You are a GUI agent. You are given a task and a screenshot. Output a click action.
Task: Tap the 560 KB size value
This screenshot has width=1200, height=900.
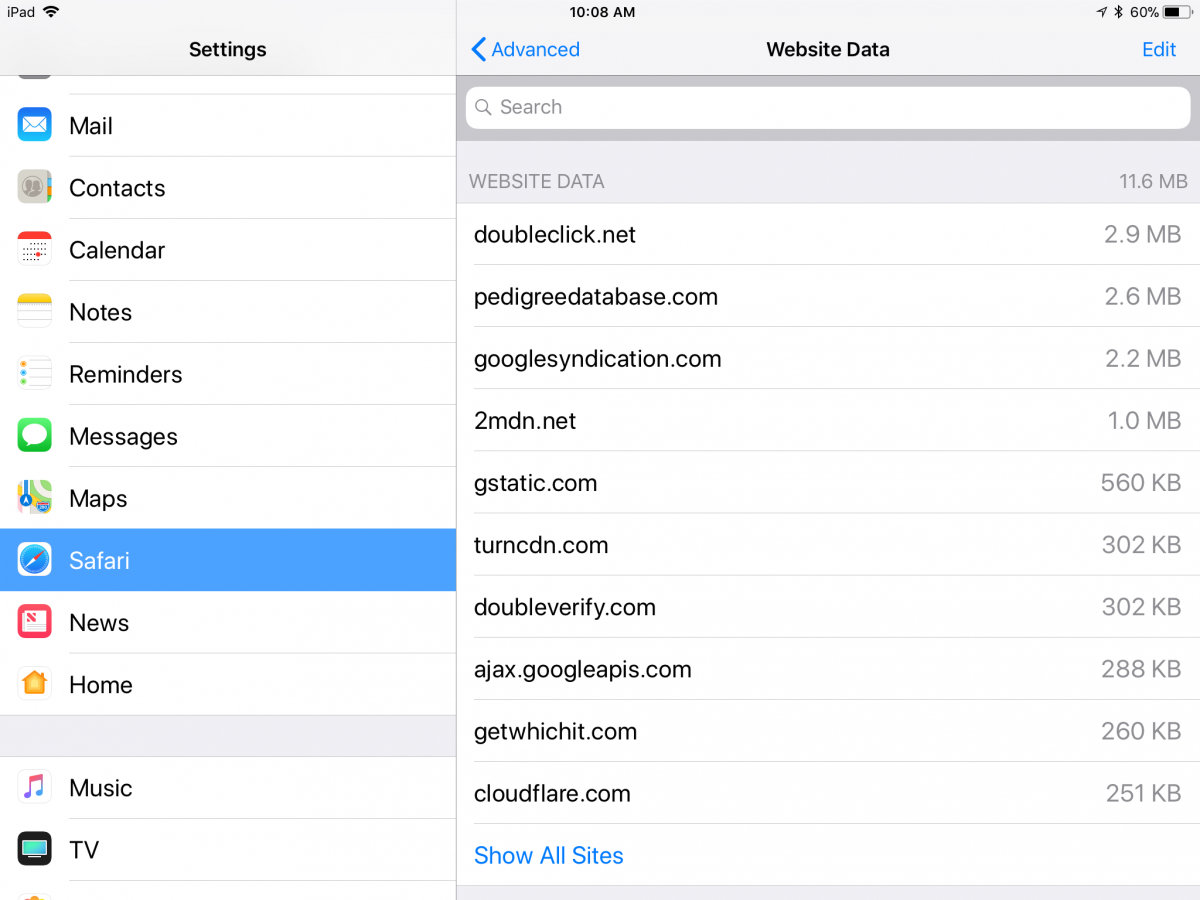1141,482
